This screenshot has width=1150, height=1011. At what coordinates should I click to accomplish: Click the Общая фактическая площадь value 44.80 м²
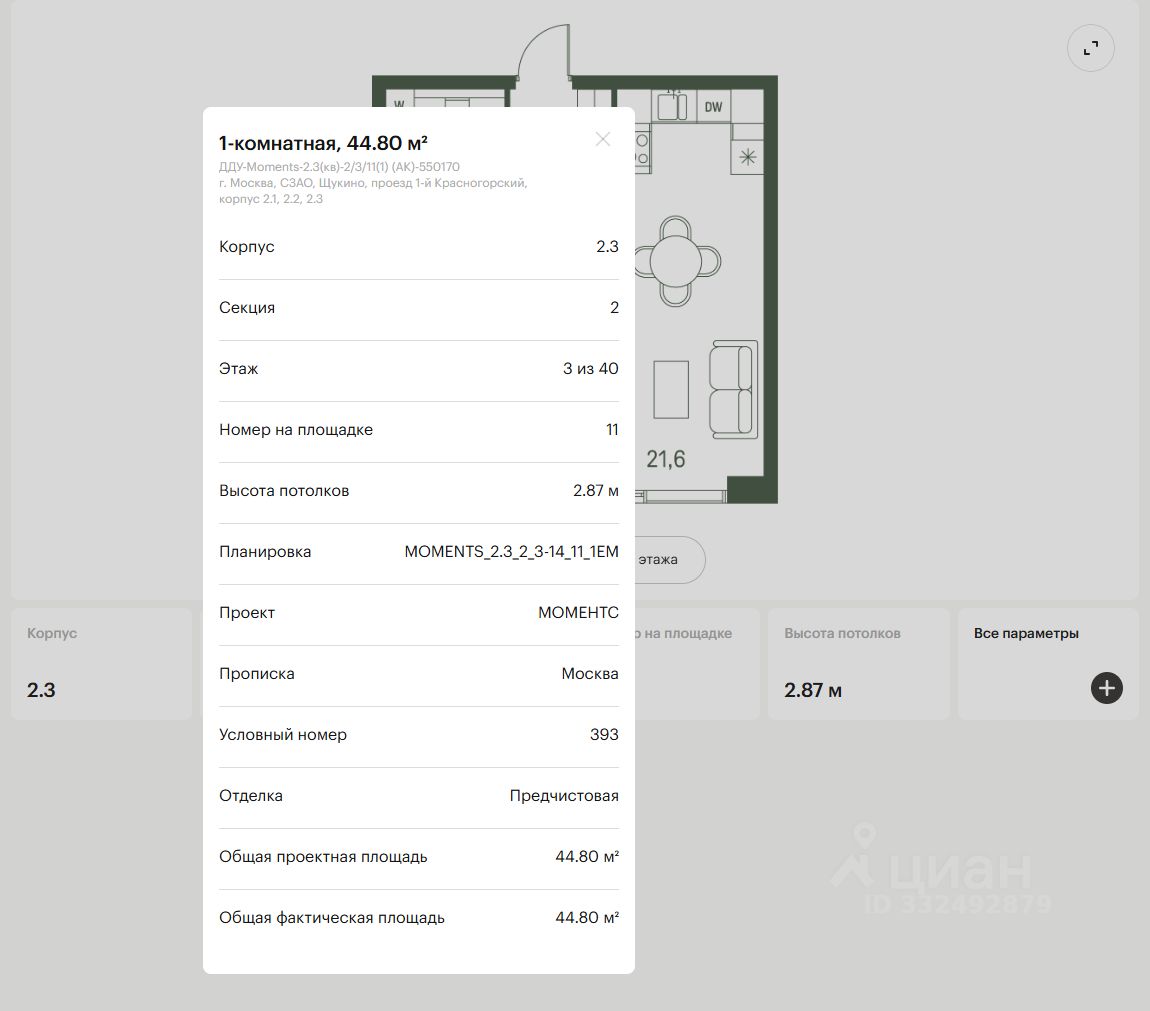(587, 917)
